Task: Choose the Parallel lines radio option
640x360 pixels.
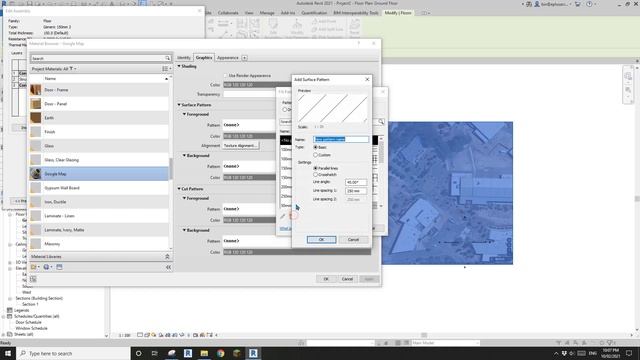Action: [x=316, y=168]
